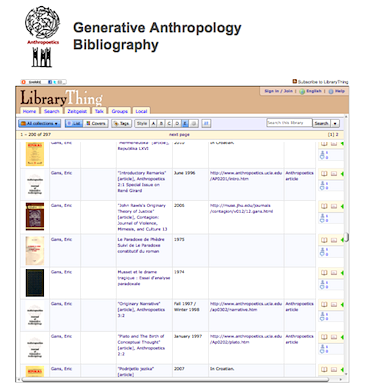Select display style B

pos(161,123)
